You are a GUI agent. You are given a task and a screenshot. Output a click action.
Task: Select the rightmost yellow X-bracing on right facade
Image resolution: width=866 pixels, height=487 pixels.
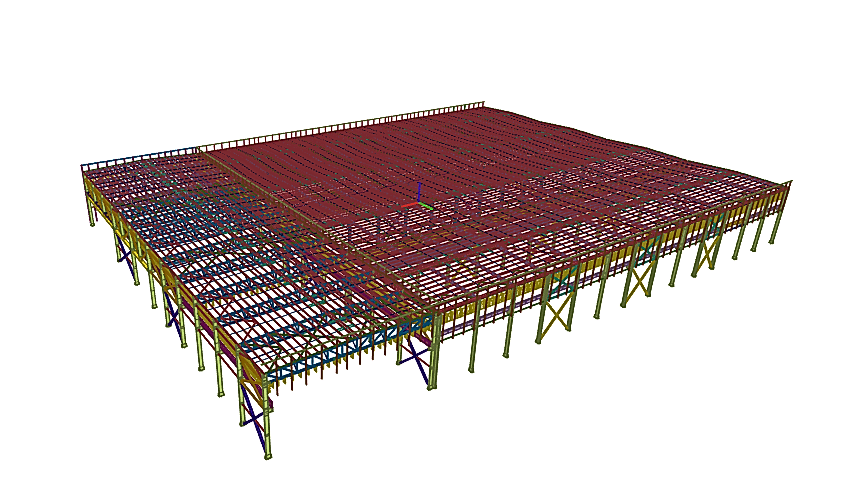tap(709, 245)
